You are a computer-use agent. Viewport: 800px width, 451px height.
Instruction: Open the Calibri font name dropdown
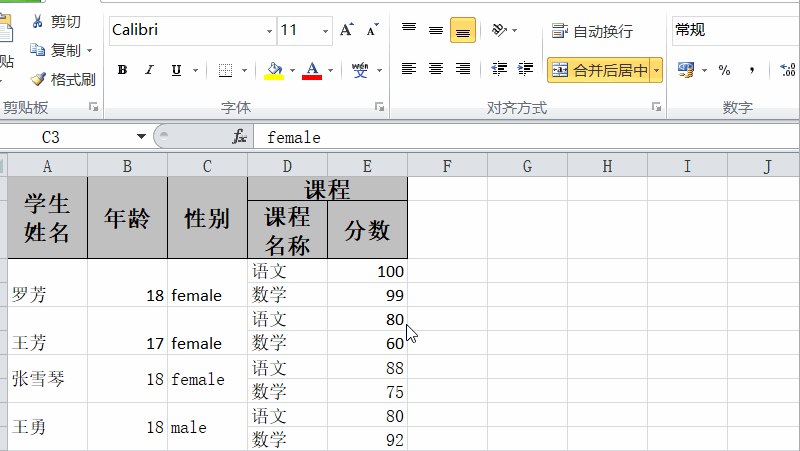click(267, 30)
